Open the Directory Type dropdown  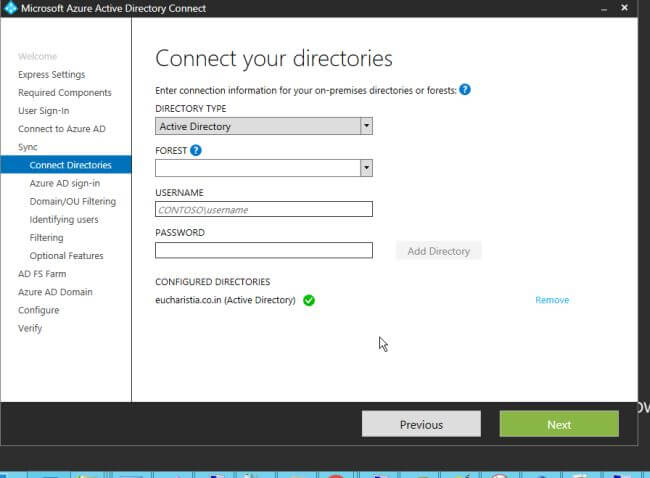366,126
